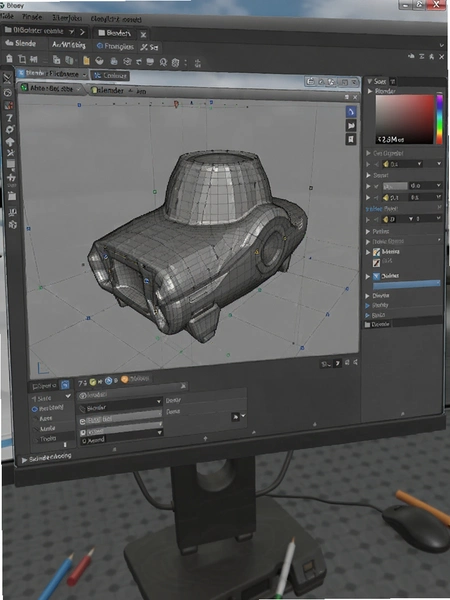Expand the section directly below the color picker
The width and height of the screenshot is (450, 600).
tap(368, 153)
